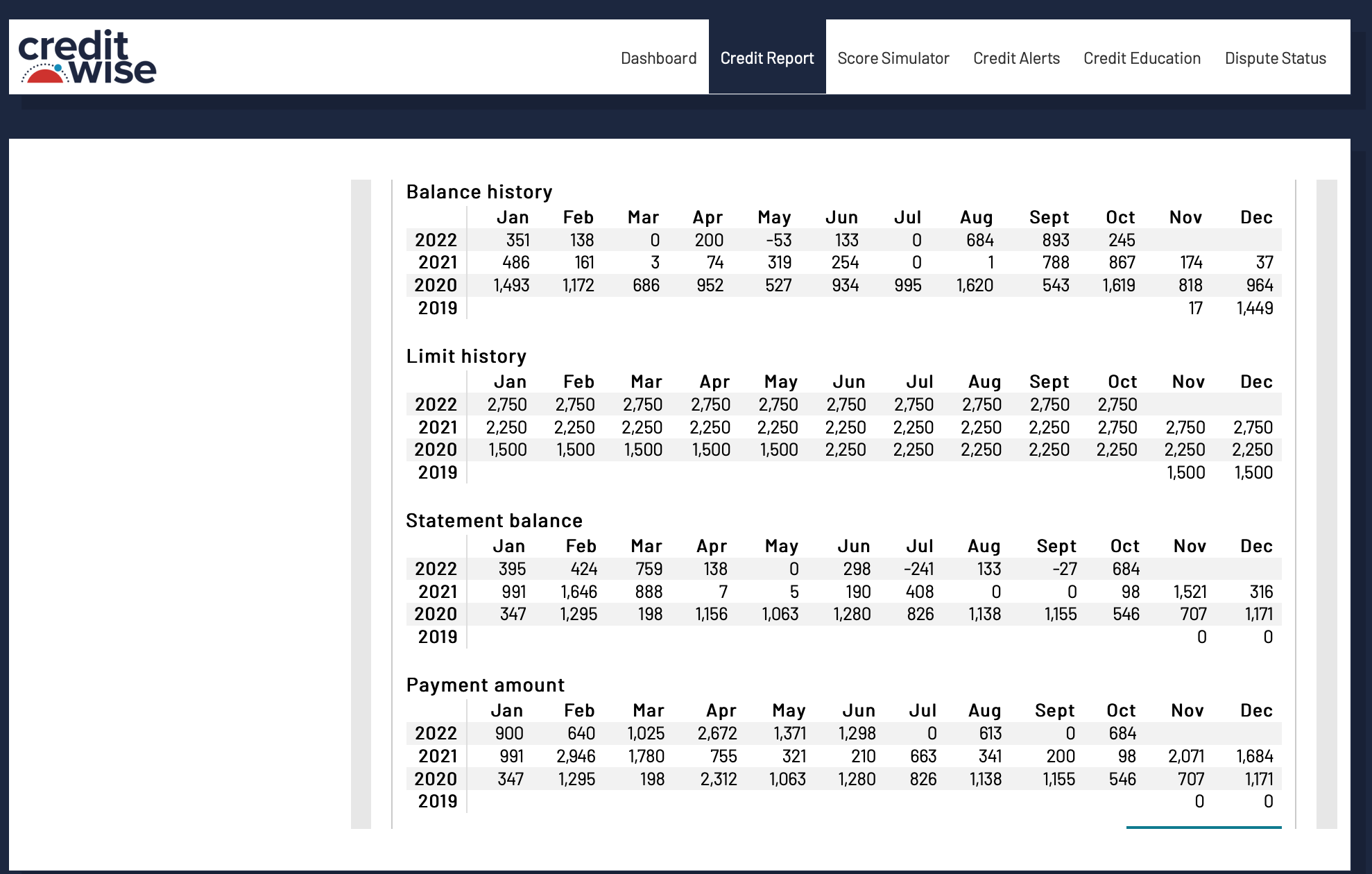Click the Limit history heading

click(x=466, y=356)
